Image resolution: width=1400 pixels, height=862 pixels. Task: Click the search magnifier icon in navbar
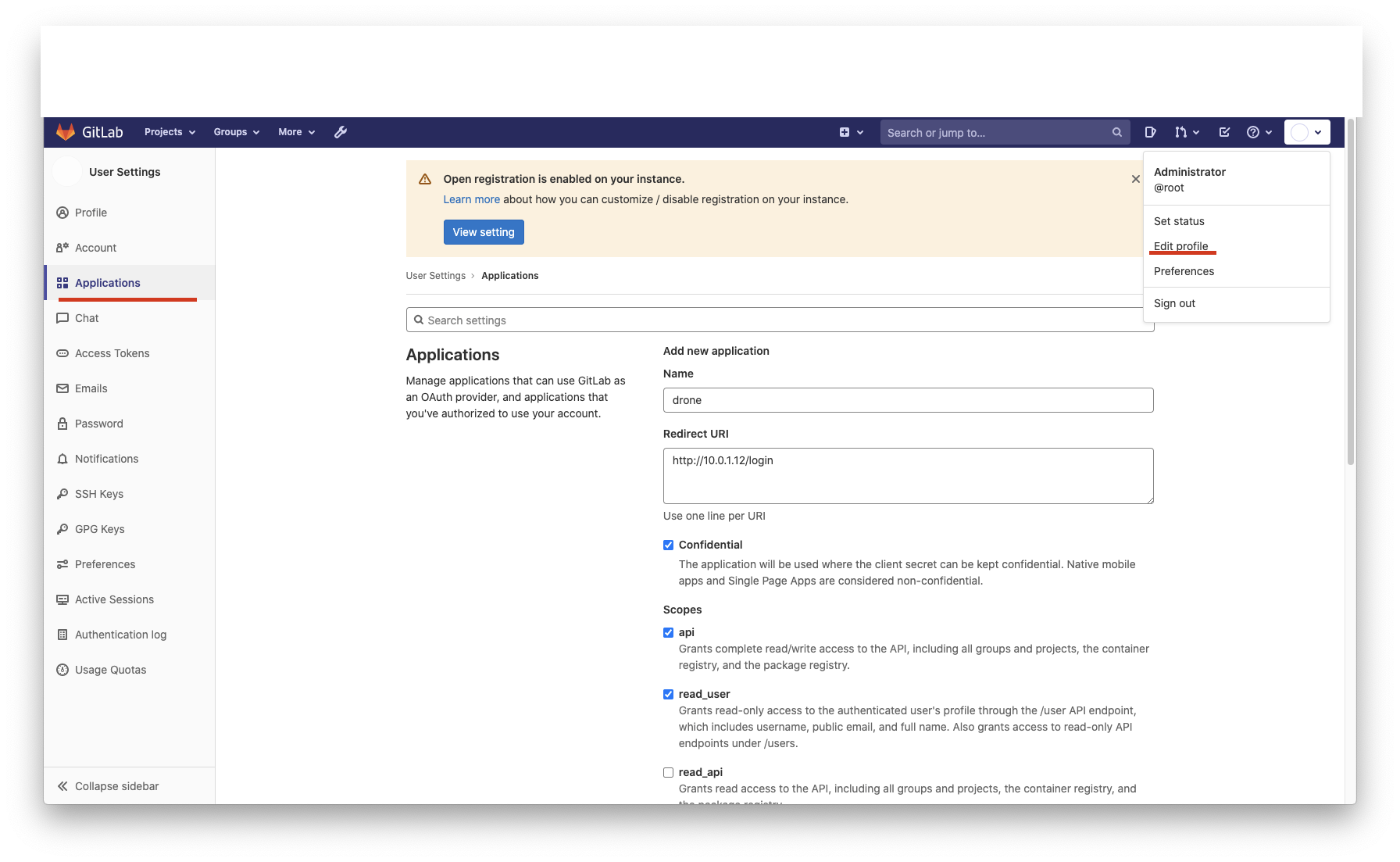pos(1117,132)
